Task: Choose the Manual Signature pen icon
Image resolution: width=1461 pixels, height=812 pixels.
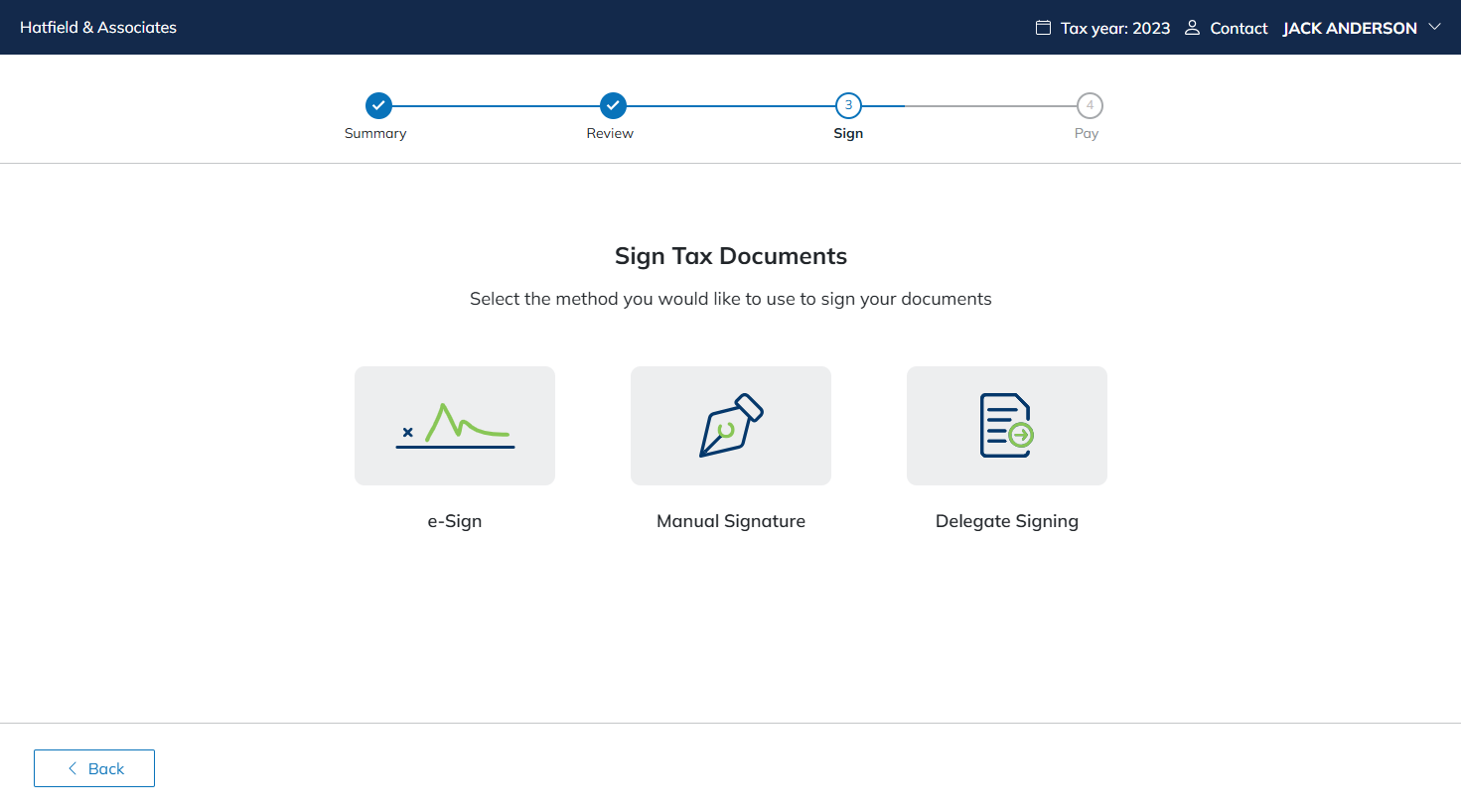Action: (x=731, y=426)
